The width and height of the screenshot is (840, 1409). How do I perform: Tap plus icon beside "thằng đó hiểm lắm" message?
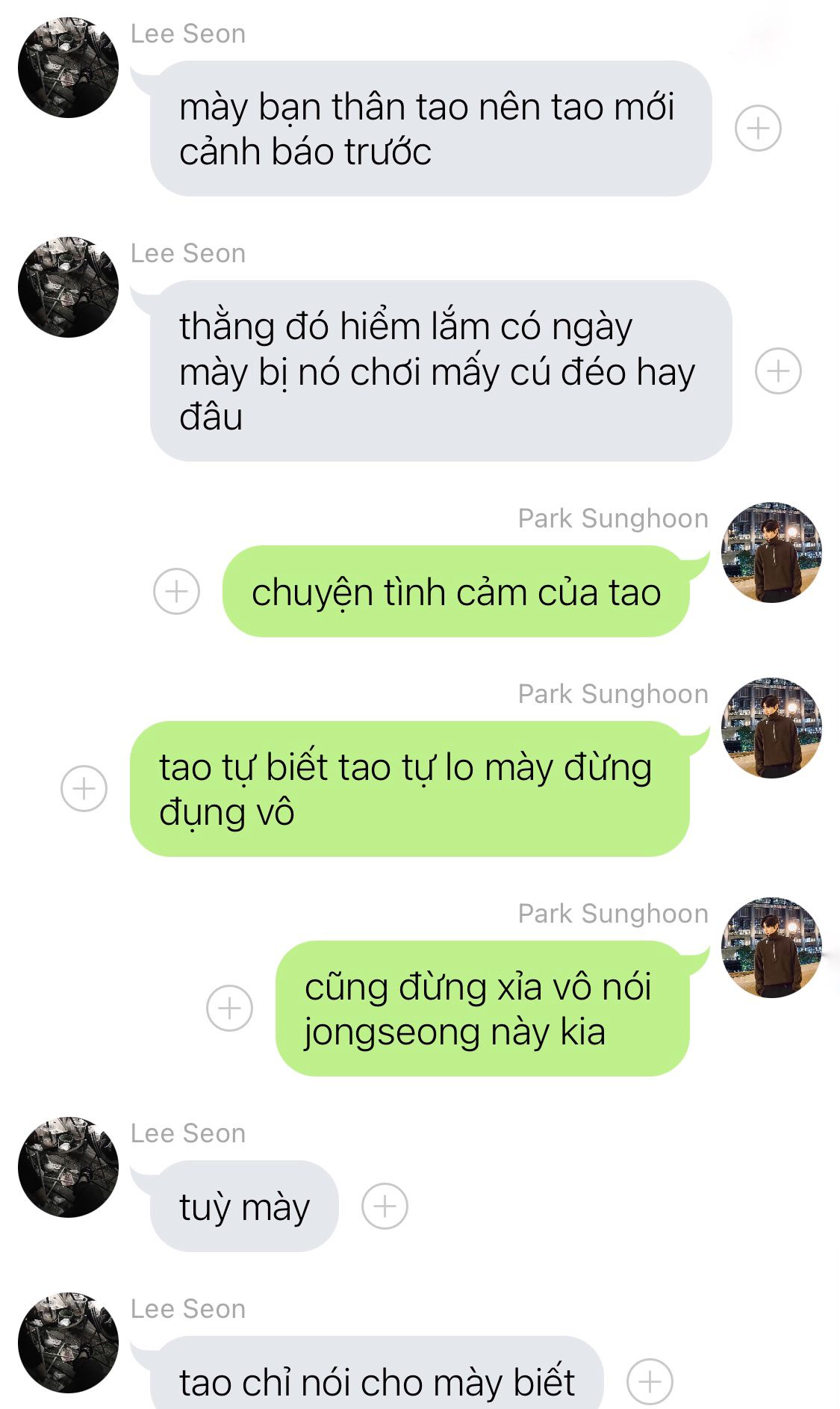click(778, 371)
